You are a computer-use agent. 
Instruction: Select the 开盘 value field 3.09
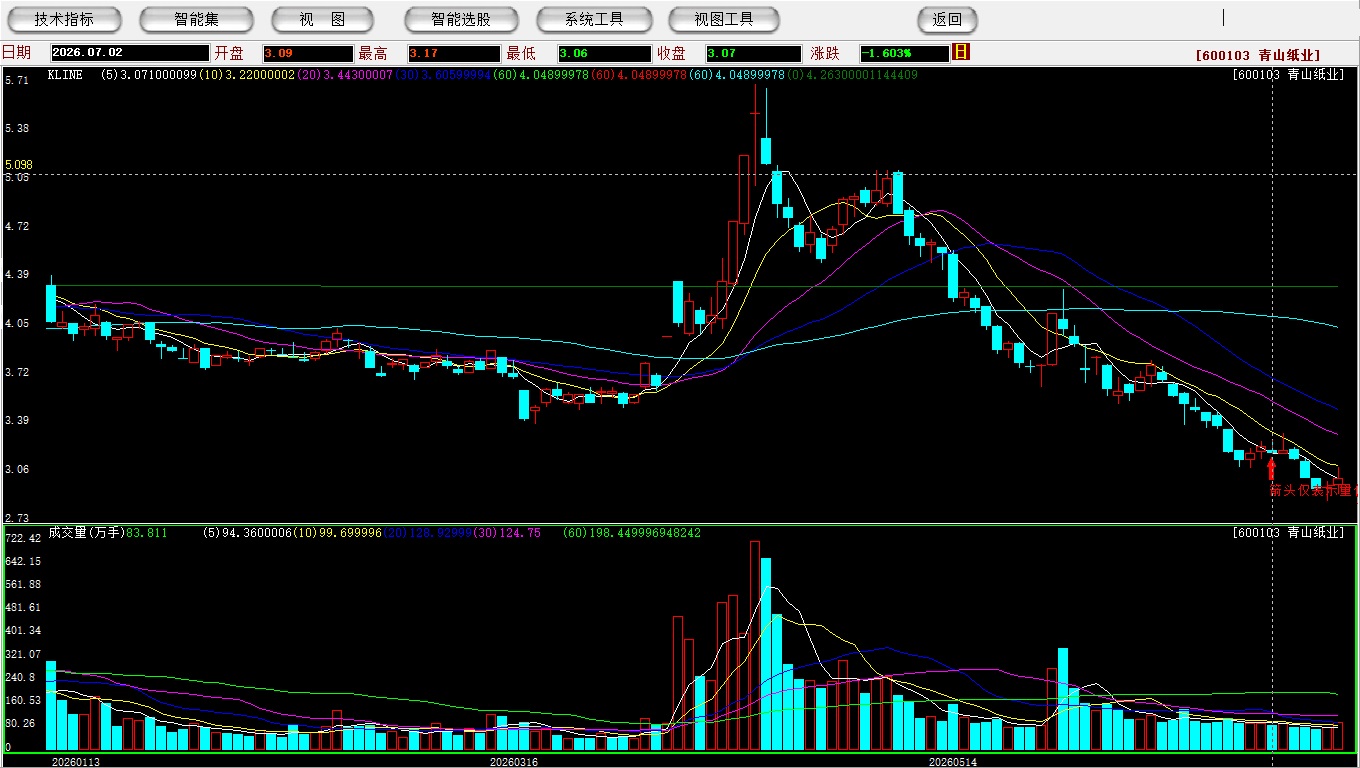[308, 53]
